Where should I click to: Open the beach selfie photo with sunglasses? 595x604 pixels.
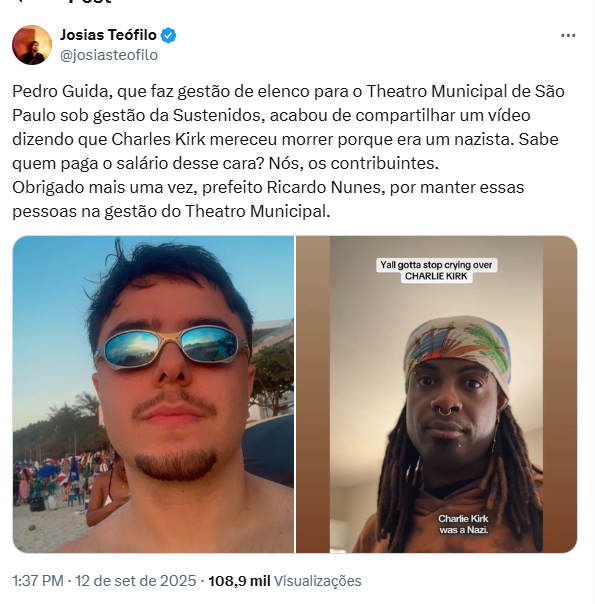click(153, 394)
